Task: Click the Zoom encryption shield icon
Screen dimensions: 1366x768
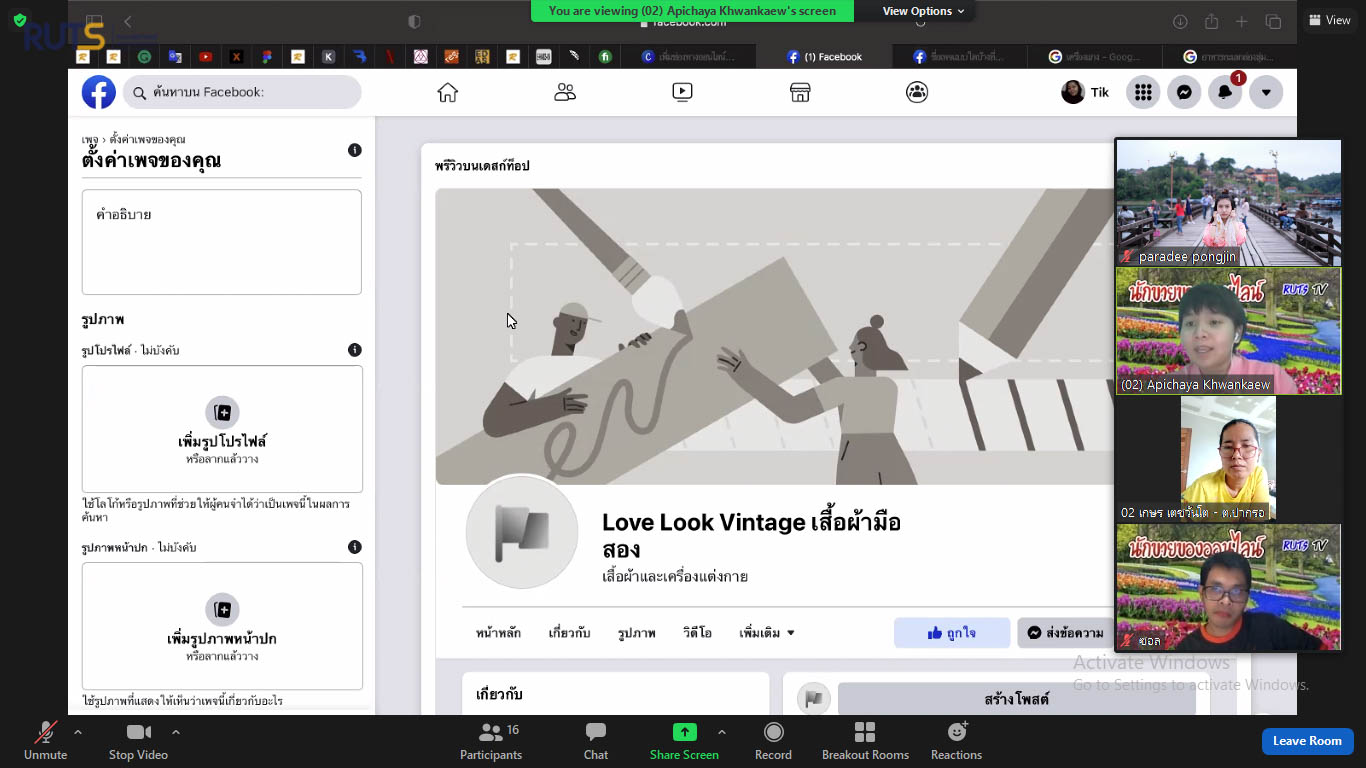Action: (x=20, y=20)
